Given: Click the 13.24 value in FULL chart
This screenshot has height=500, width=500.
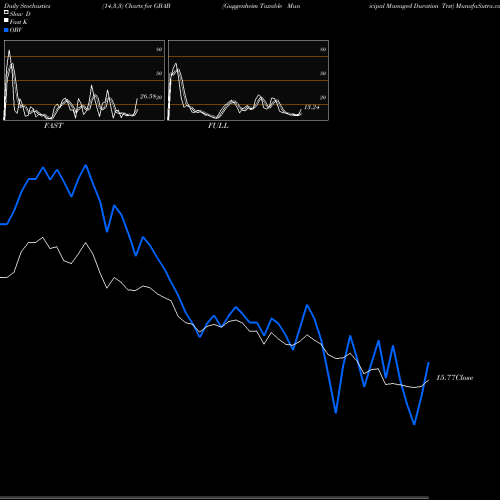Looking at the screenshot, I should (x=312, y=107).
